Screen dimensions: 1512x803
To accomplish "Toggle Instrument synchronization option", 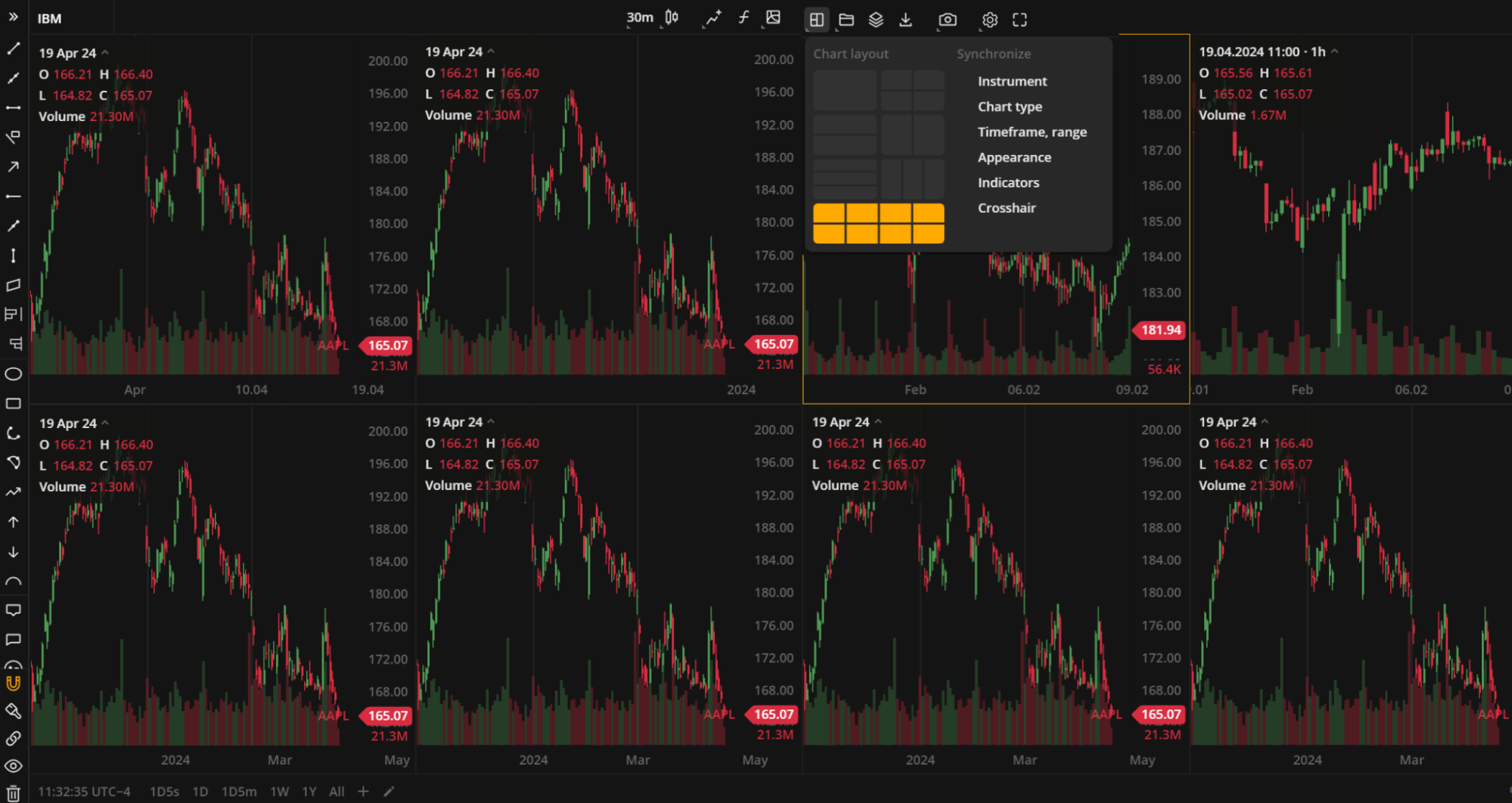I will click(x=1012, y=81).
